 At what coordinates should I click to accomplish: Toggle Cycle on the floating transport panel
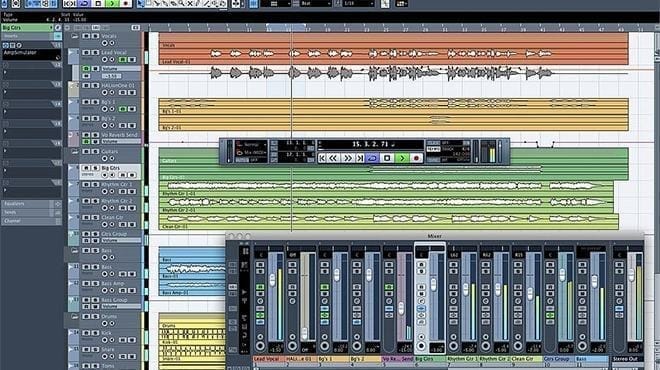(372, 158)
